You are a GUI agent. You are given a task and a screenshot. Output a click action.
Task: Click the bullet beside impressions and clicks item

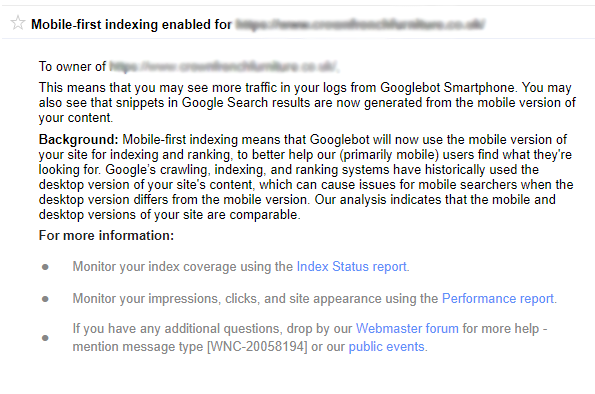(45, 299)
